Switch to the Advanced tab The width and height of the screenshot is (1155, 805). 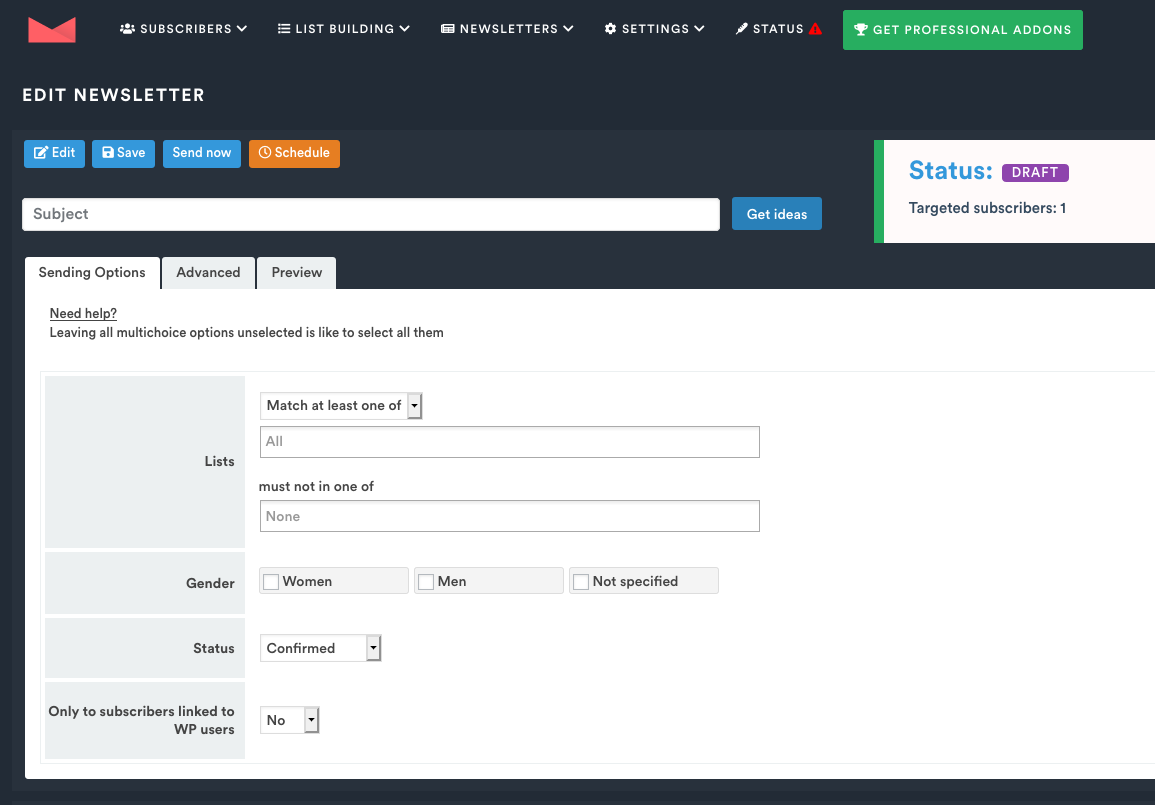coord(208,273)
